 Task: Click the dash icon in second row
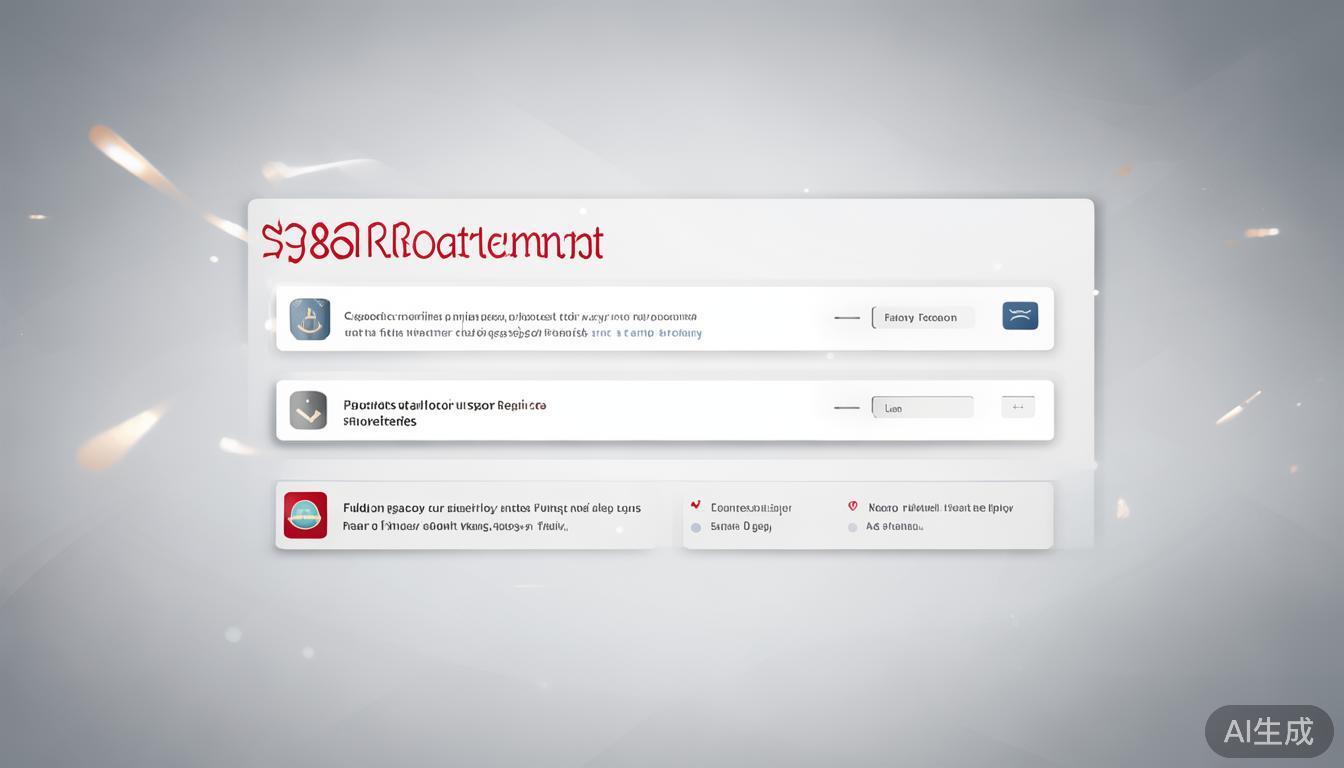[x=846, y=408]
